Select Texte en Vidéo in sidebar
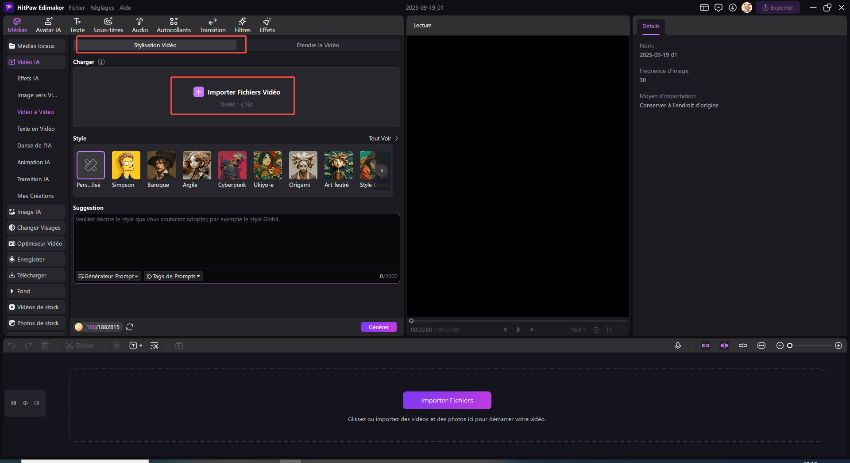 point(36,128)
